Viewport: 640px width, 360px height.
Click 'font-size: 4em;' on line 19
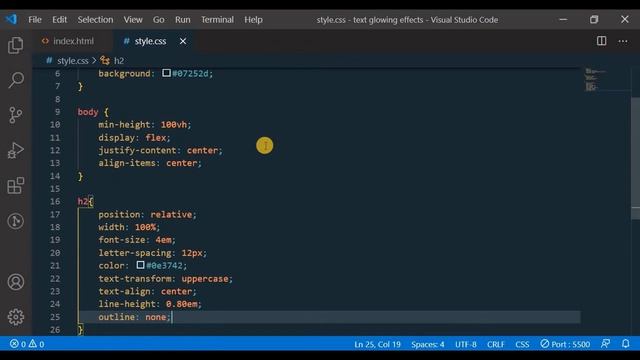click(x=137, y=240)
